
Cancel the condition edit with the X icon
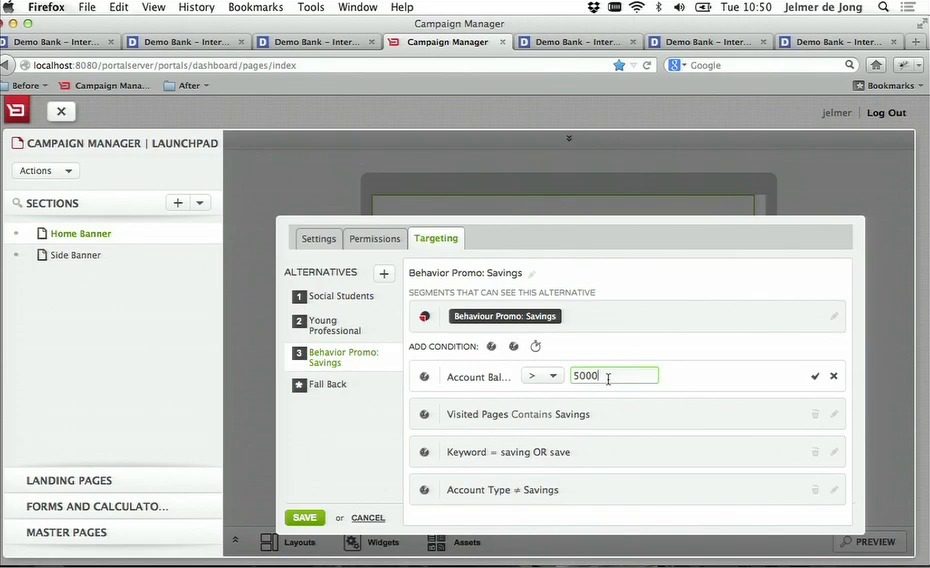point(834,376)
